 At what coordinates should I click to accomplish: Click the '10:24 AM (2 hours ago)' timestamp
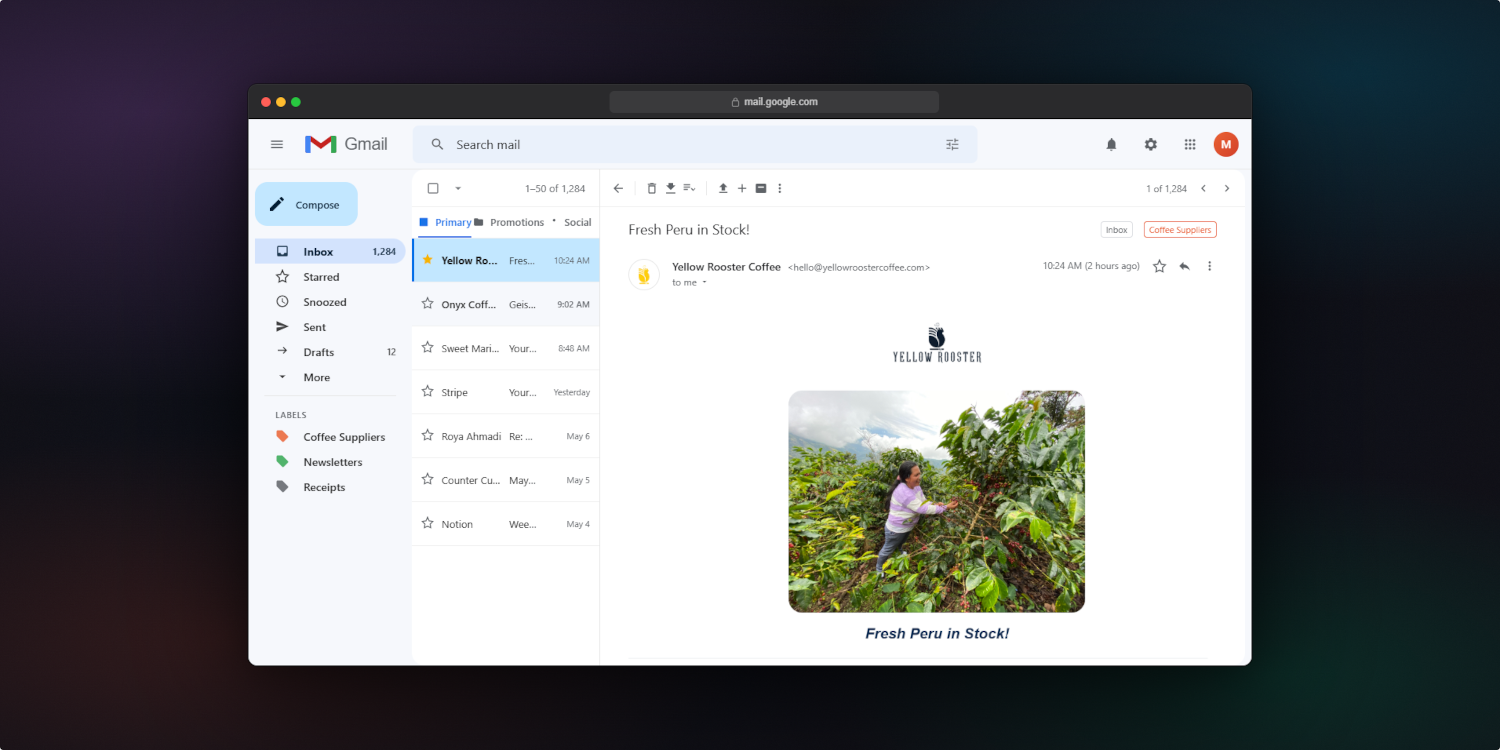tap(1091, 266)
